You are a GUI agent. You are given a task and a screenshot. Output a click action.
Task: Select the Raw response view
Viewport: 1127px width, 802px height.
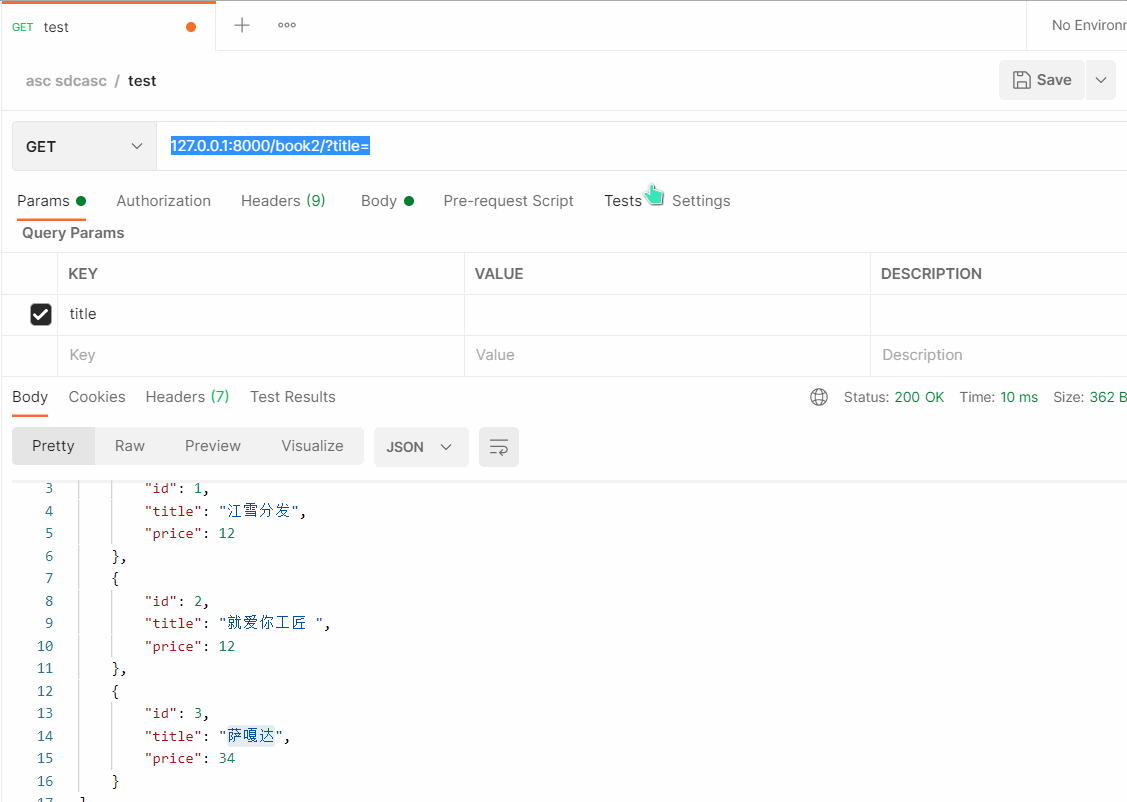(x=129, y=446)
